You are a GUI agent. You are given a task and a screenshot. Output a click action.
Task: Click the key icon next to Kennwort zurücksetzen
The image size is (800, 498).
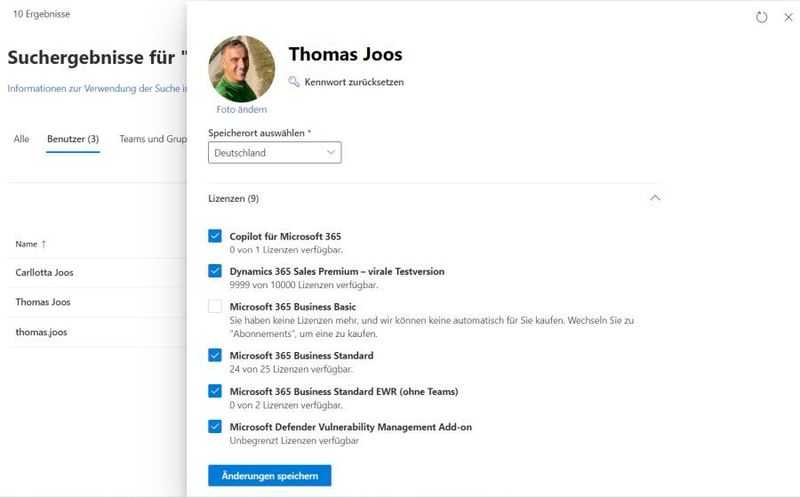[294, 82]
